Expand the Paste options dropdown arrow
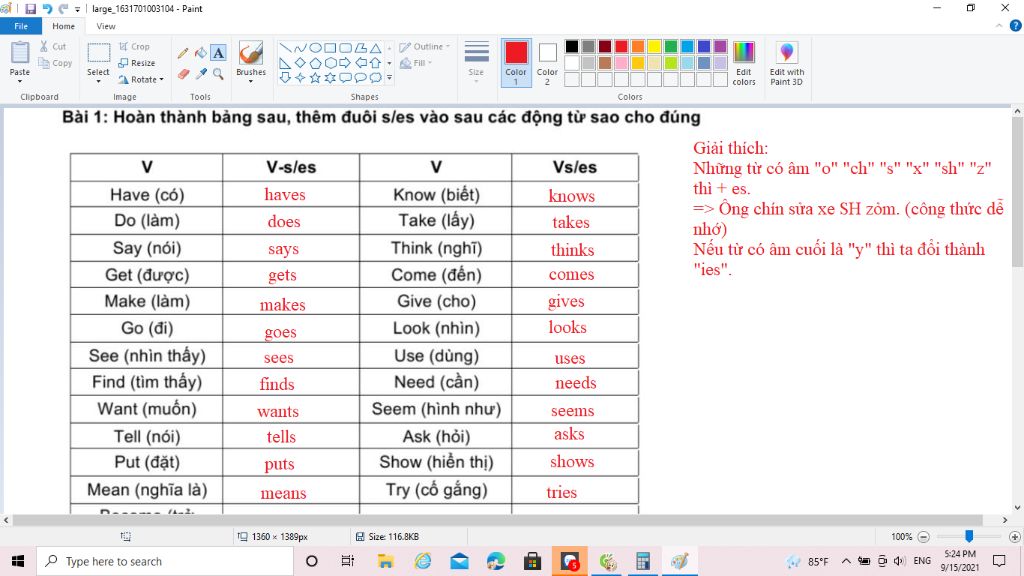This screenshot has height=576, width=1024. (20, 82)
